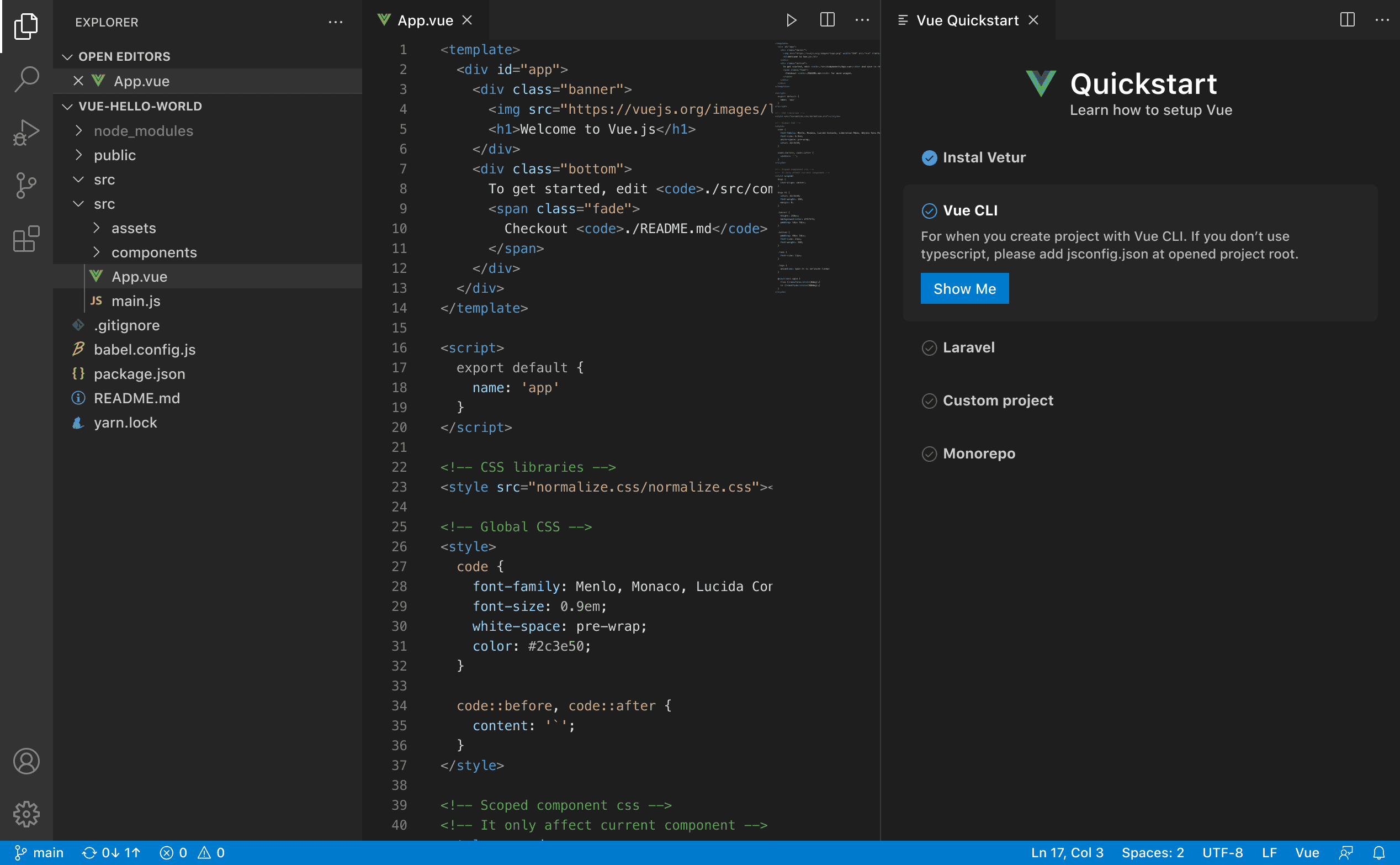Click the feedback icon in status bar
Viewport: 1400px width, 865px height.
(1346, 852)
